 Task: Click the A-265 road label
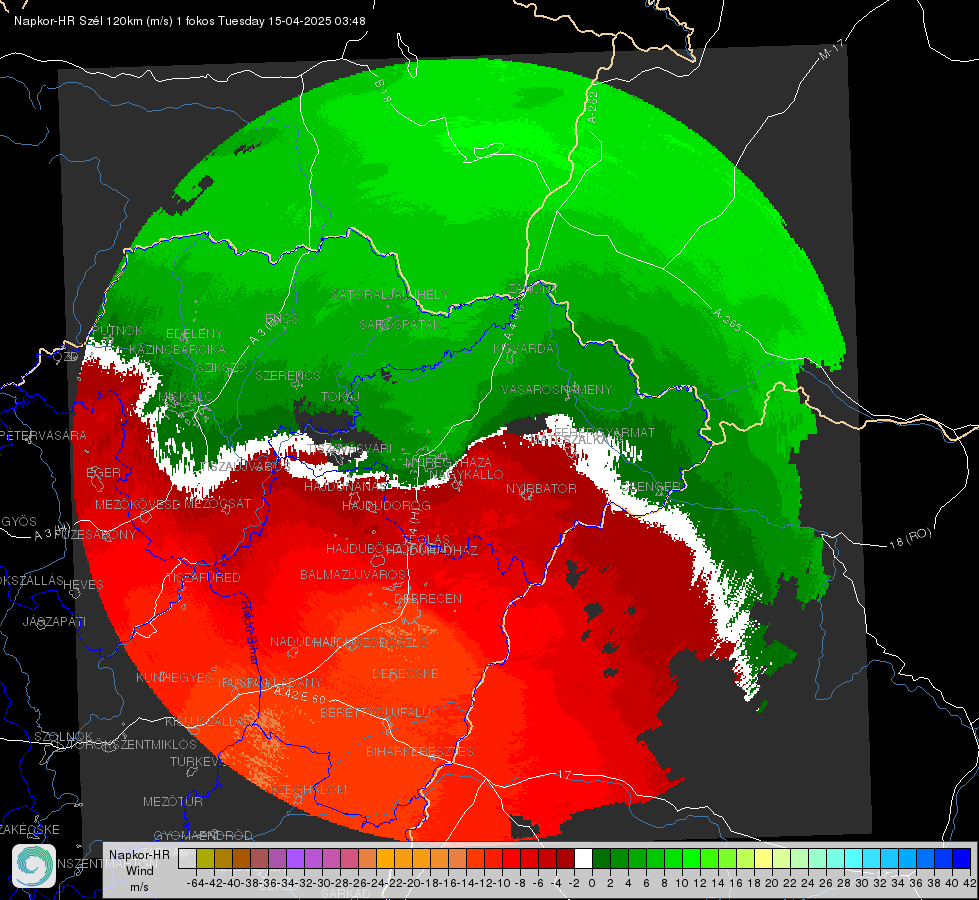[727, 319]
